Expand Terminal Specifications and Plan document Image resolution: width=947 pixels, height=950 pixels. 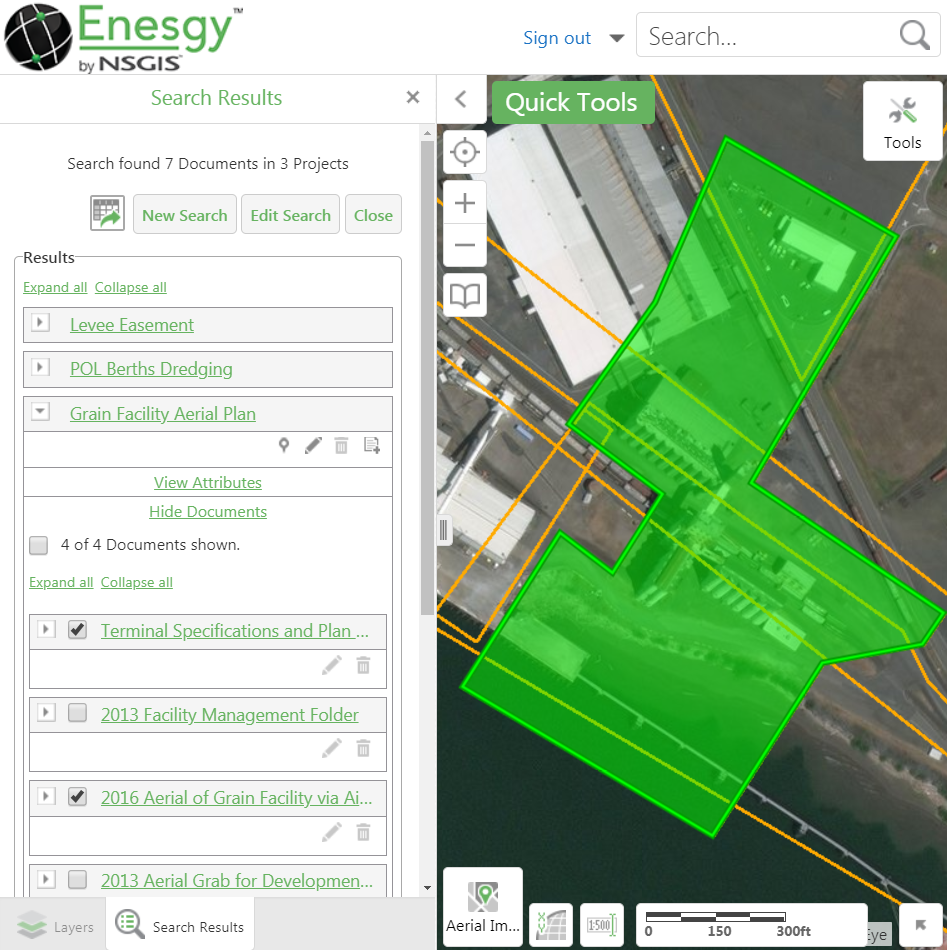pyautogui.click(x=46, y=629)
